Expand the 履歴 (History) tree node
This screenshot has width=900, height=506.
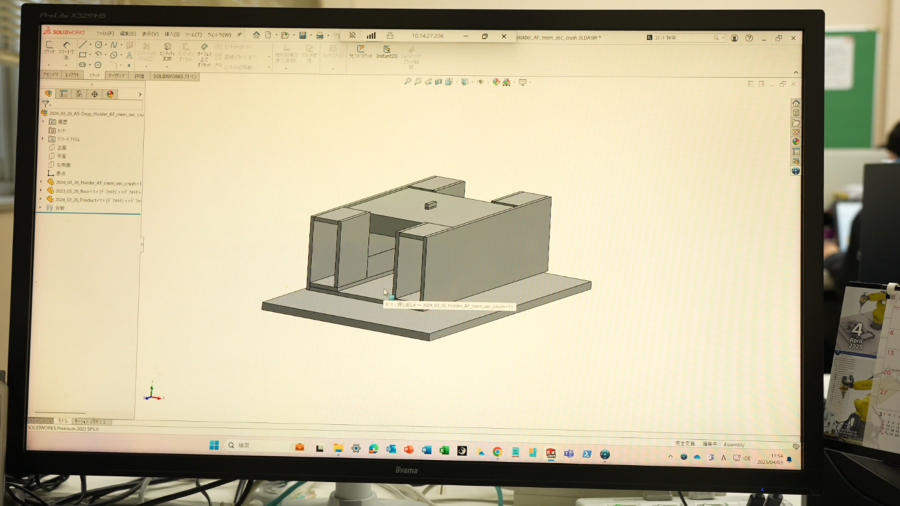click(42, 121)
